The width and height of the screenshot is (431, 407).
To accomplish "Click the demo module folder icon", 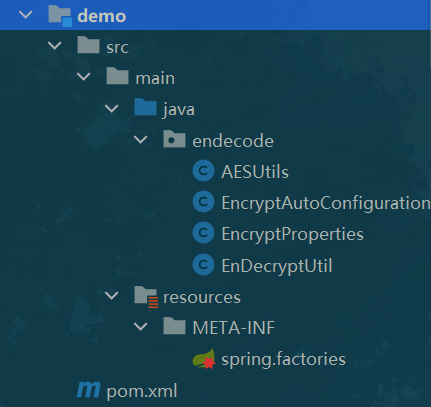I will pos(60,16).
